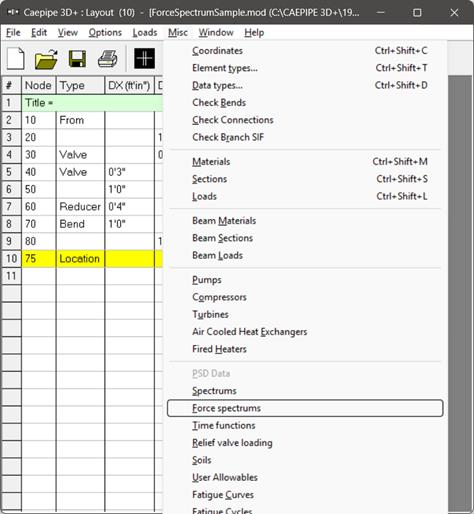Click the highlighted Location cell
The image size is (474, 514).
pyautogui.click(x=80, y=259)
